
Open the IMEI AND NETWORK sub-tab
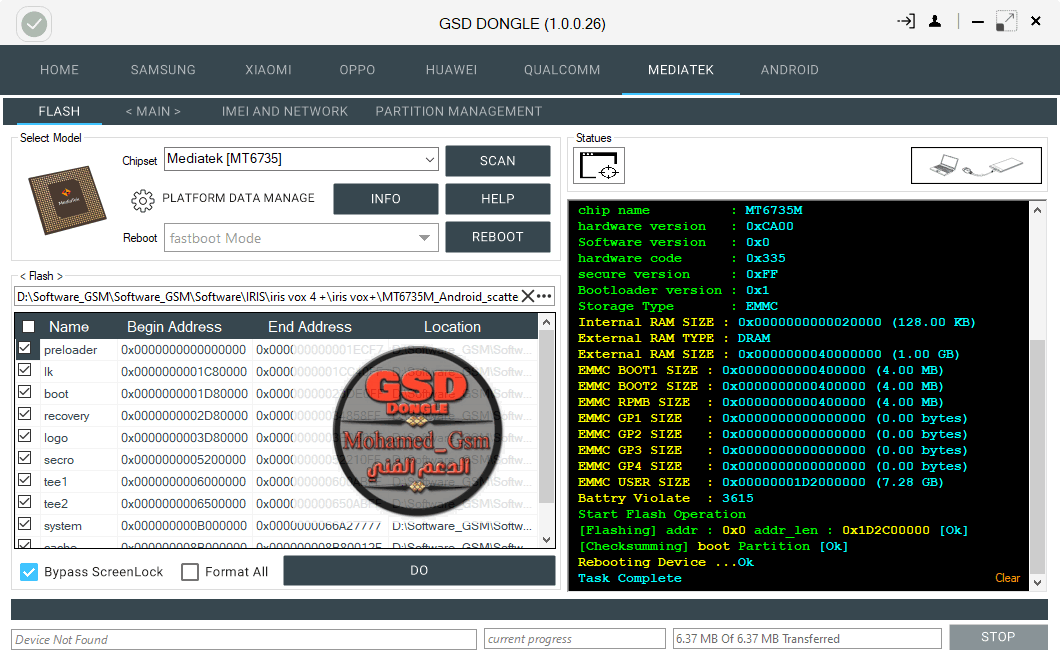(285, 111)
